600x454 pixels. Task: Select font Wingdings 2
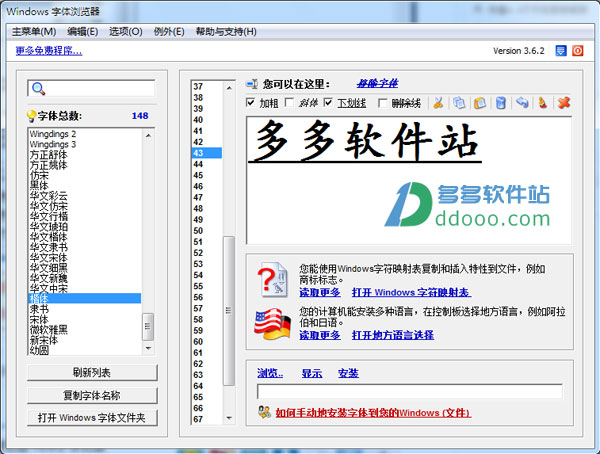coord(53,134)
